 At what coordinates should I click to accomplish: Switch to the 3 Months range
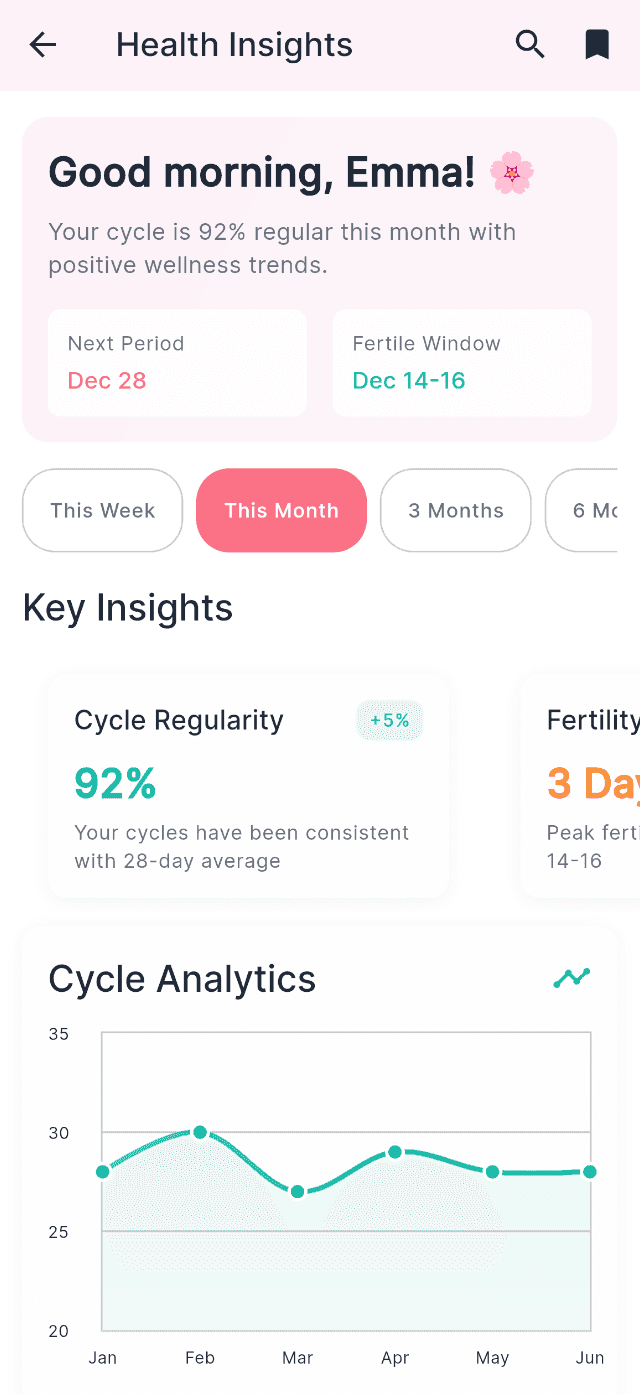[455, 510]
